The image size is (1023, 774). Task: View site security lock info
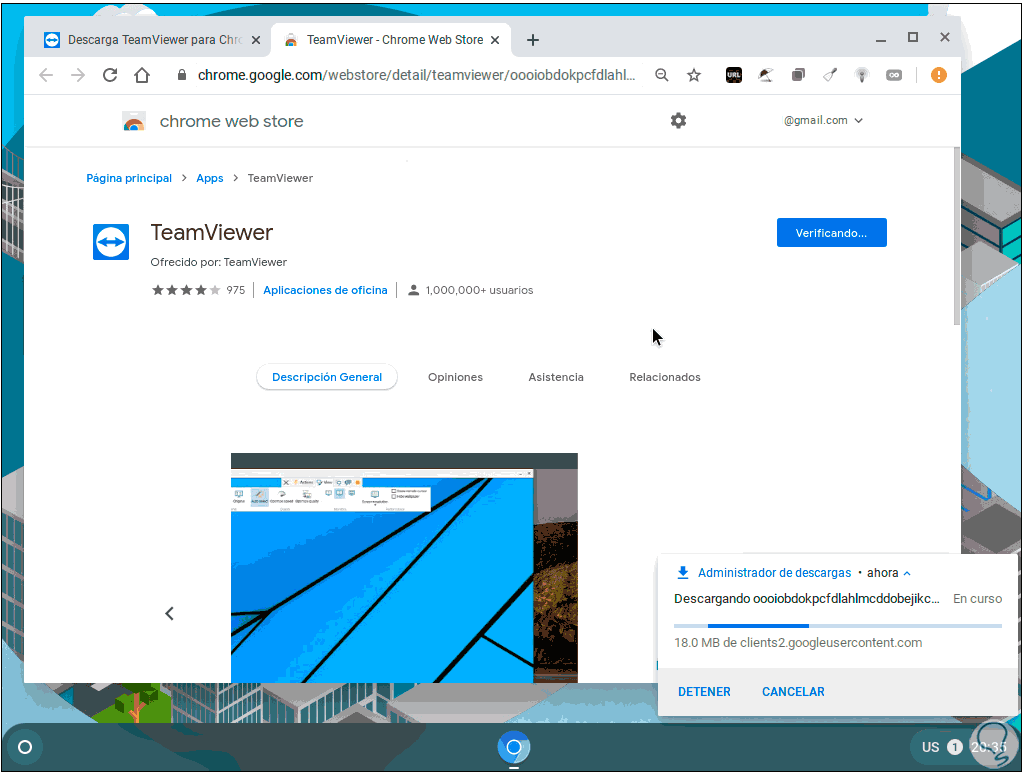tap(182, 76)
